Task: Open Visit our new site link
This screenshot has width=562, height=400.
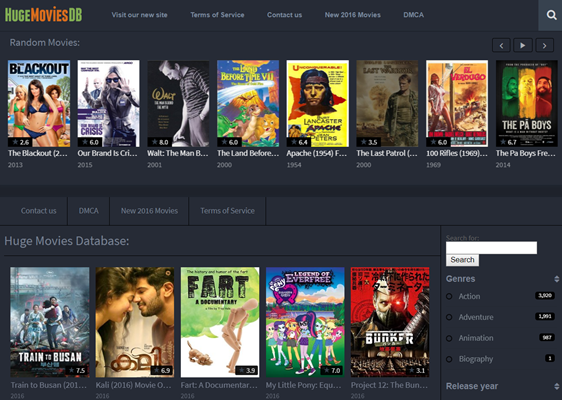Action: 139,15
